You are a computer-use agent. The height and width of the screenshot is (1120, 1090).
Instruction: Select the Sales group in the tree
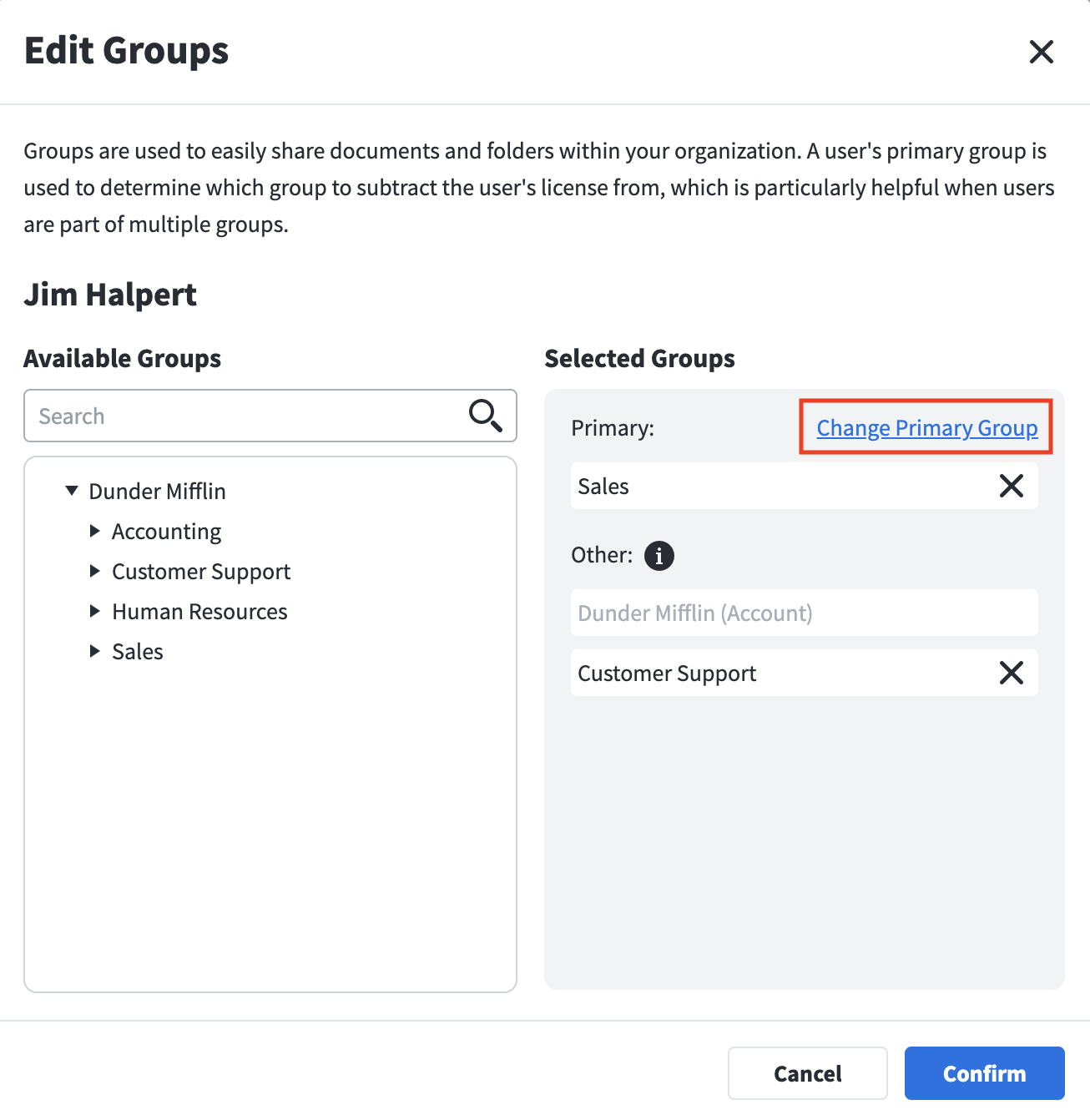click(137, 652)
